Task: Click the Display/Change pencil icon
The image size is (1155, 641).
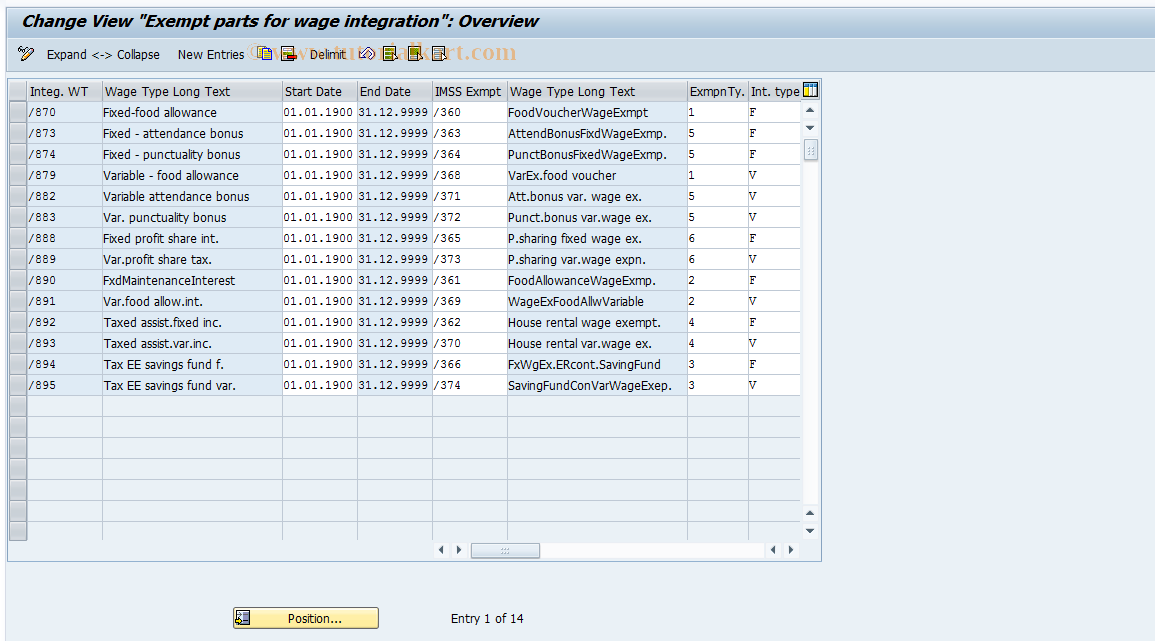Action: 26,54
